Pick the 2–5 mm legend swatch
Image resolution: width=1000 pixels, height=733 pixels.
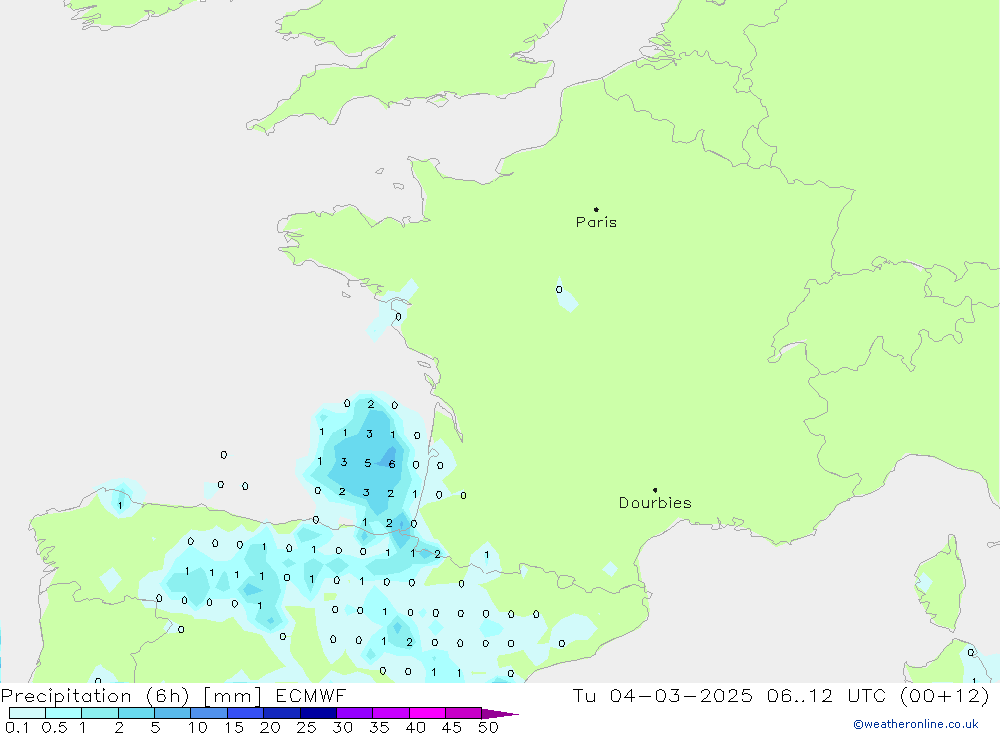[136, 713]
